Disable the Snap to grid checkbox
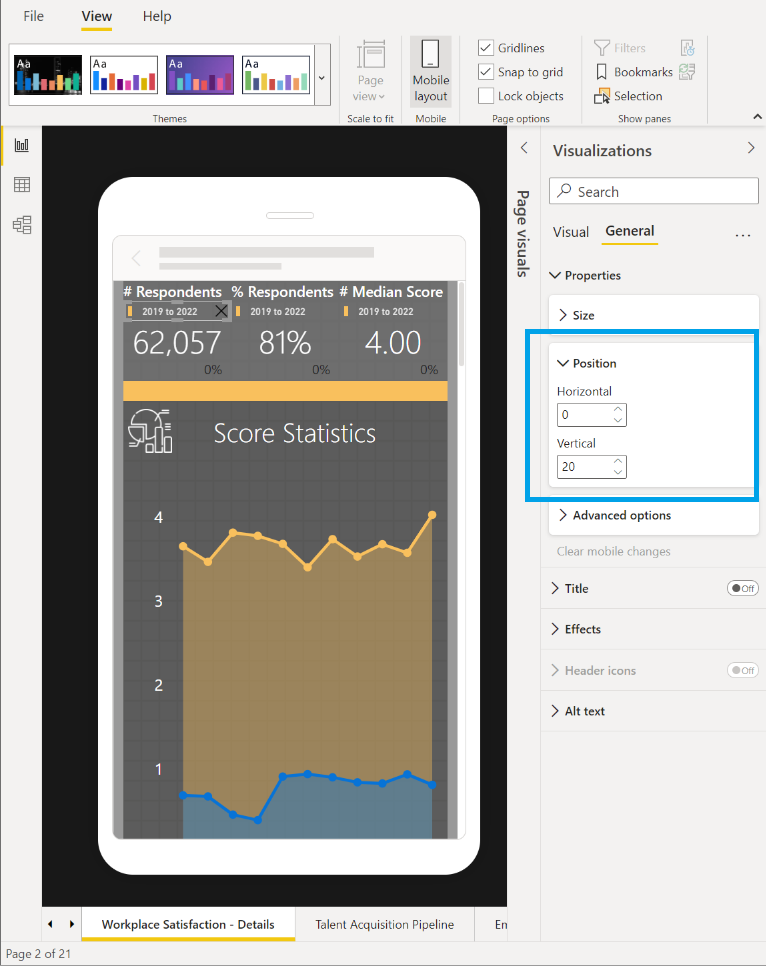 pyautogui.click(x=486, y=72)
